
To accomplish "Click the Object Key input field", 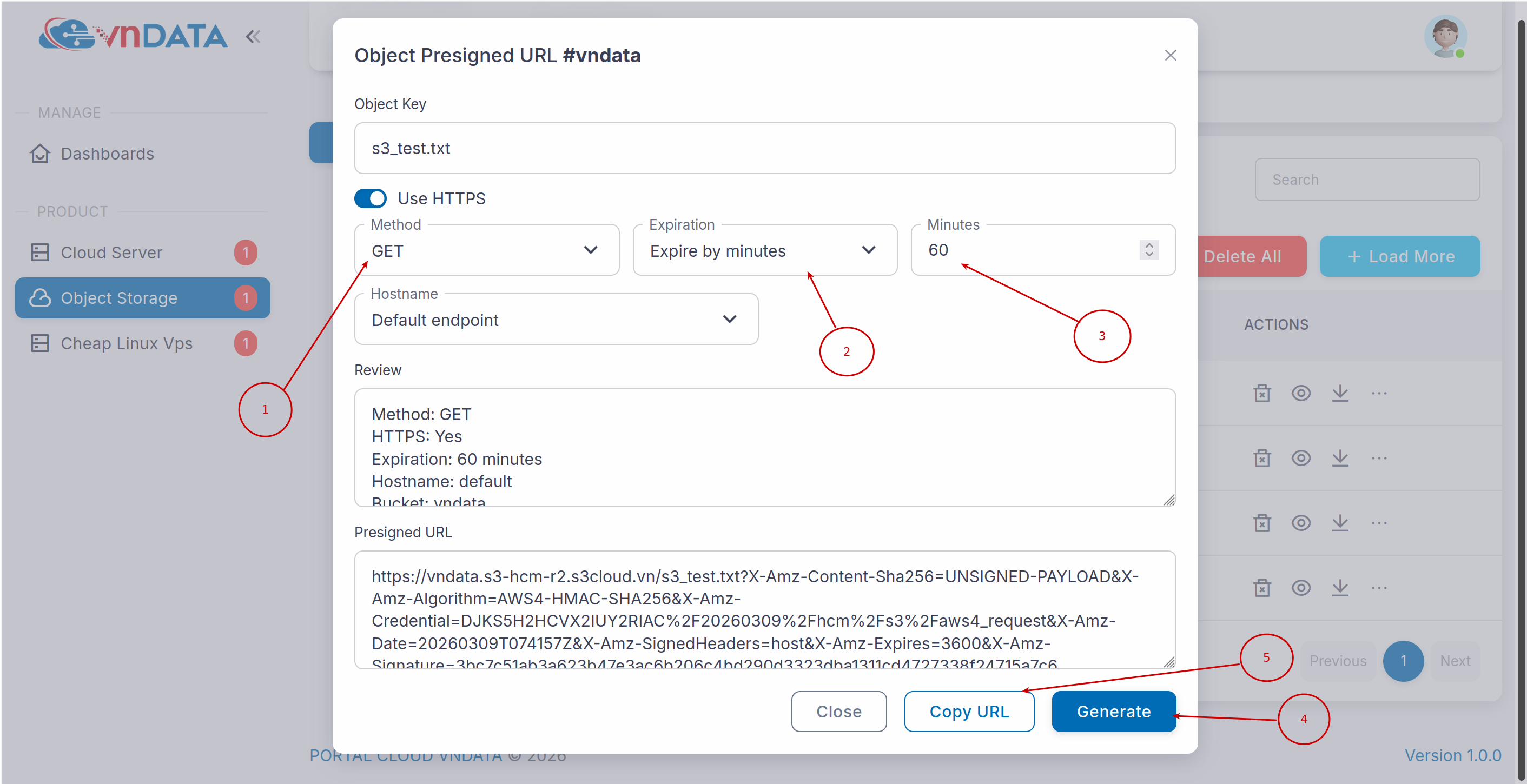I will click(x=764, y=148).
